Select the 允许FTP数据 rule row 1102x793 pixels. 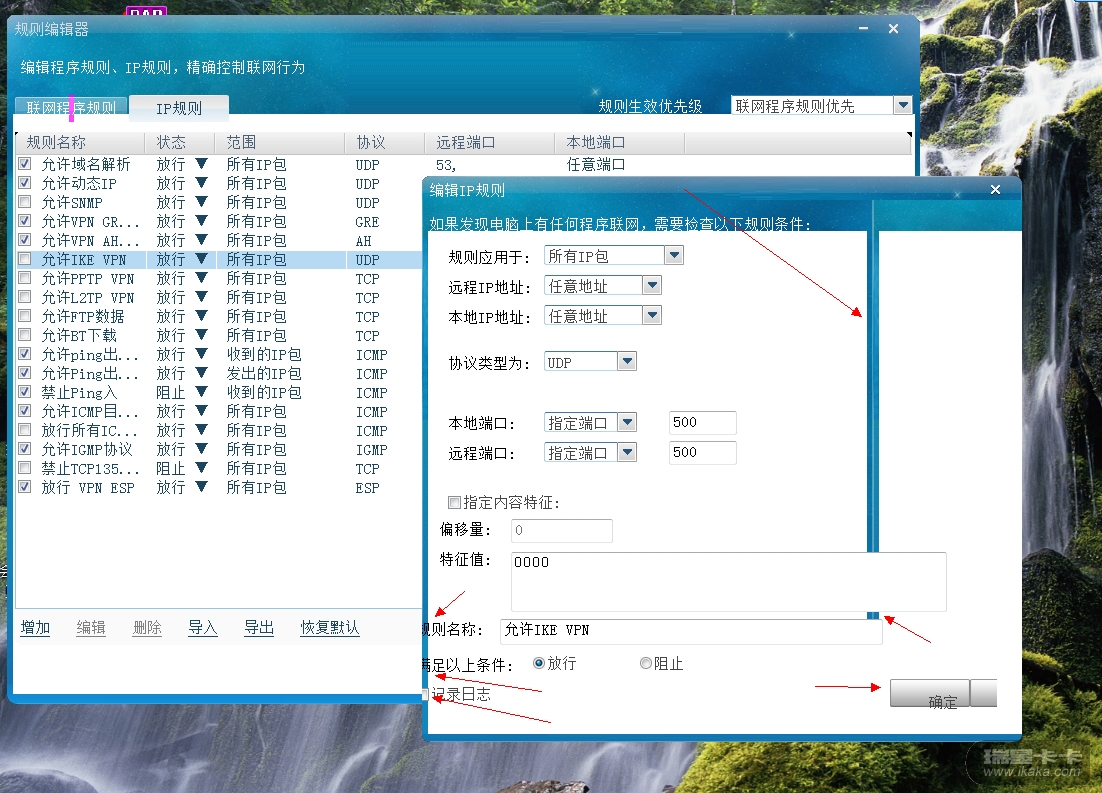click(x=218, y=316)
